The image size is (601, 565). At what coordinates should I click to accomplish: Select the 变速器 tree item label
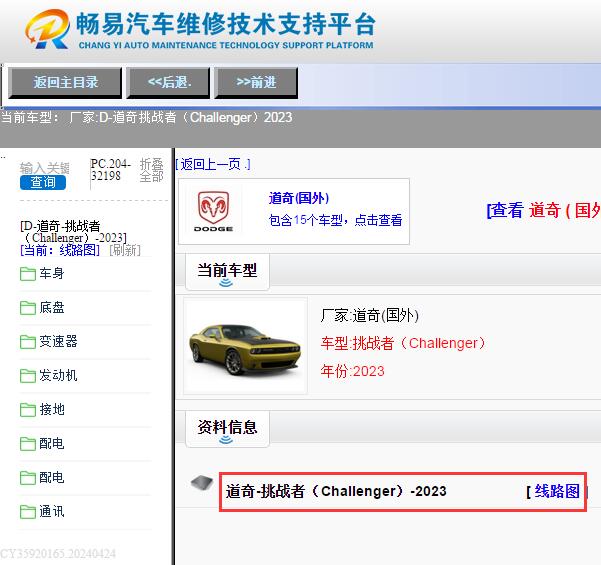(x=58, y=342)
